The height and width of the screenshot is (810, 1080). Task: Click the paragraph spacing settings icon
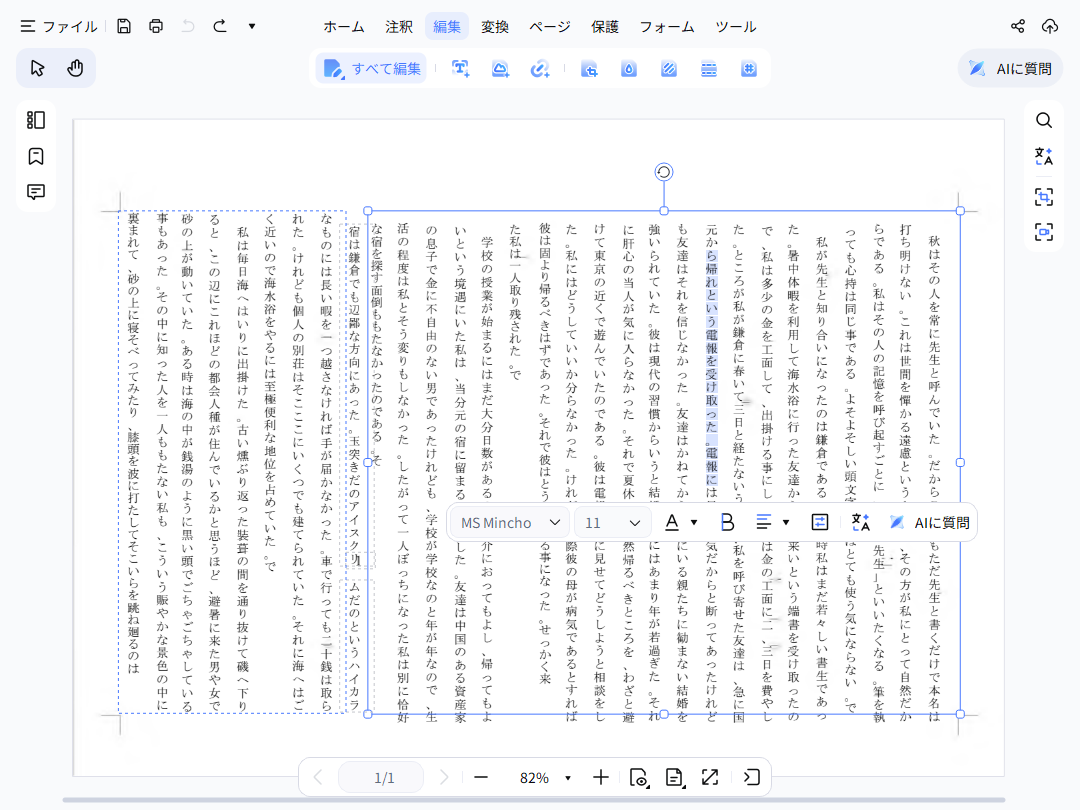point(820,523)
